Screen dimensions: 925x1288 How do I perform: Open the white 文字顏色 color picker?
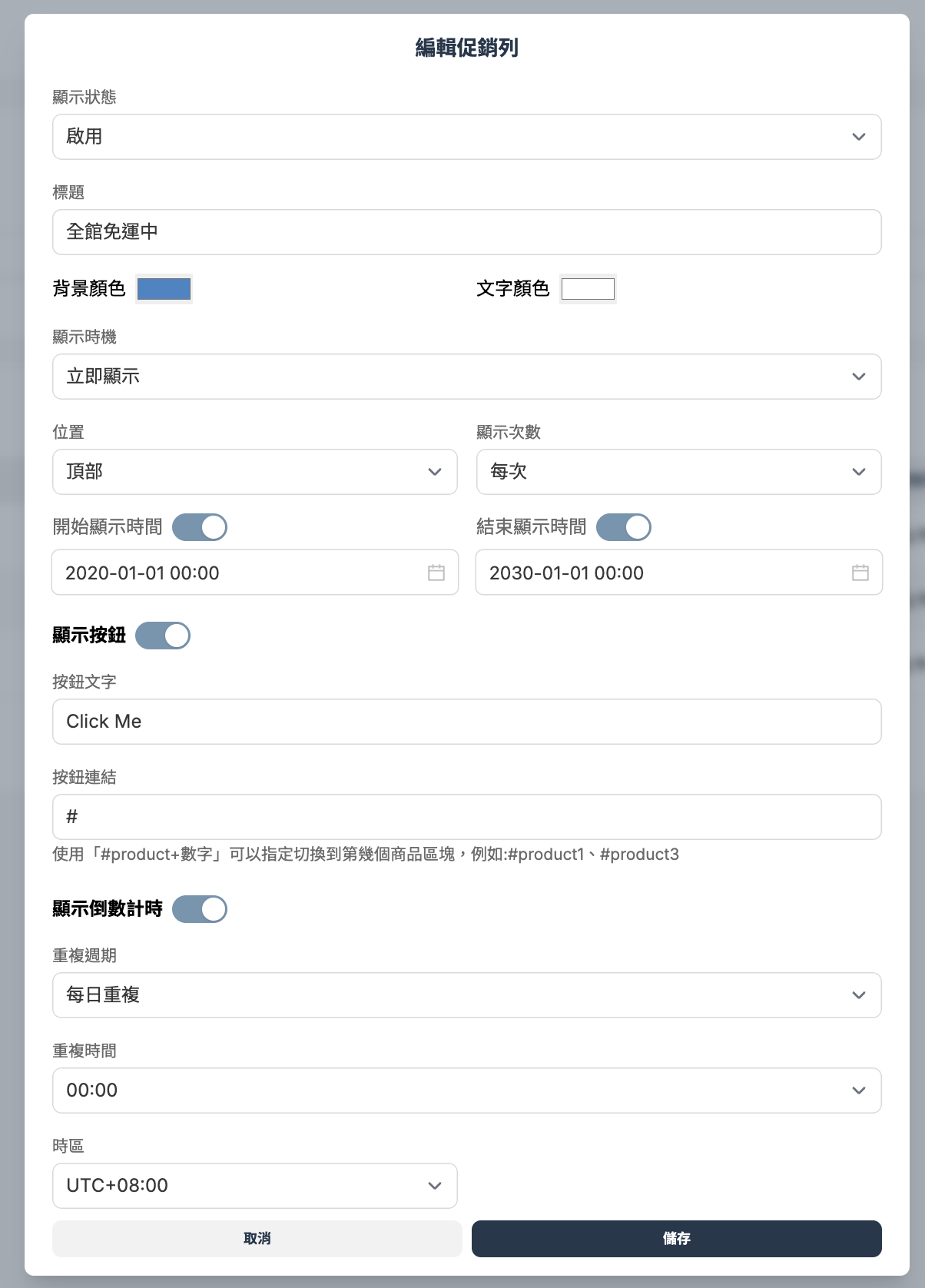pyautogui.click(x=588, y=289)
